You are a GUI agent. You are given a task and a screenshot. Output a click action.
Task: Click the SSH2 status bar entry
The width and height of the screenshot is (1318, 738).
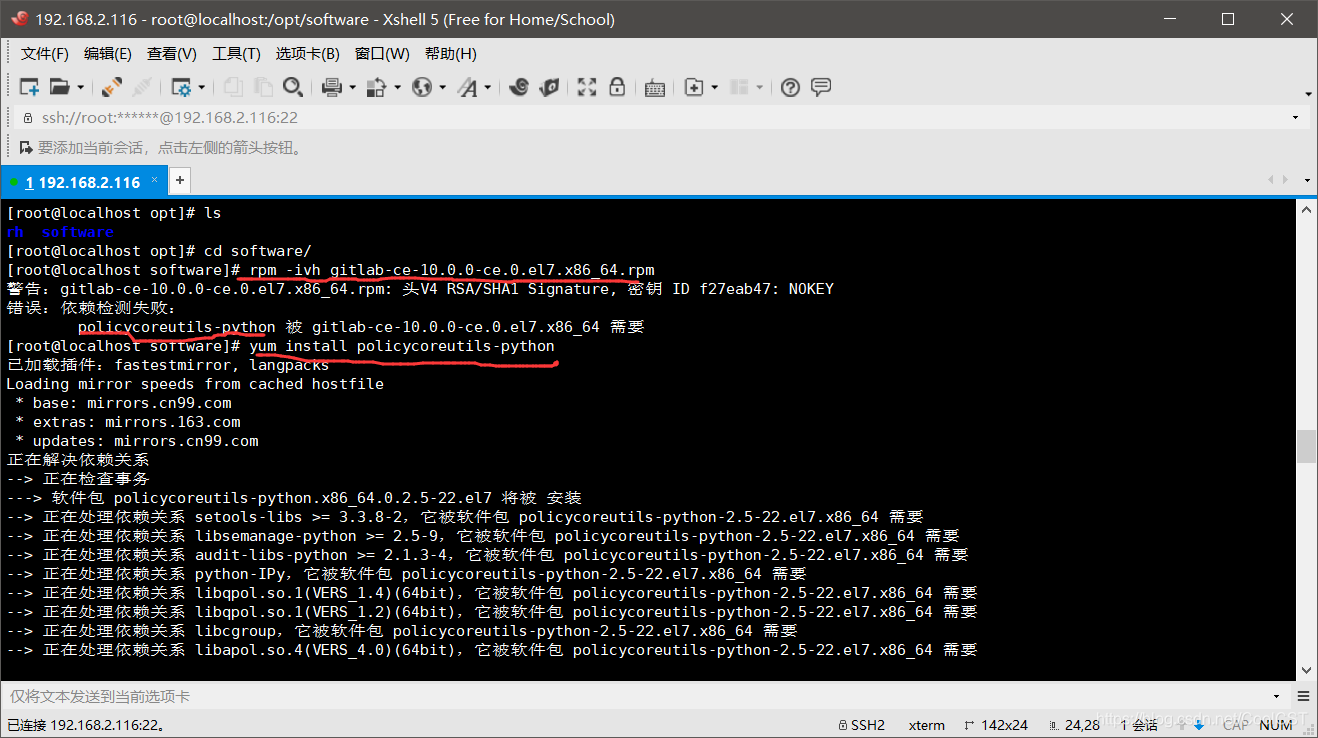point(860,725)
